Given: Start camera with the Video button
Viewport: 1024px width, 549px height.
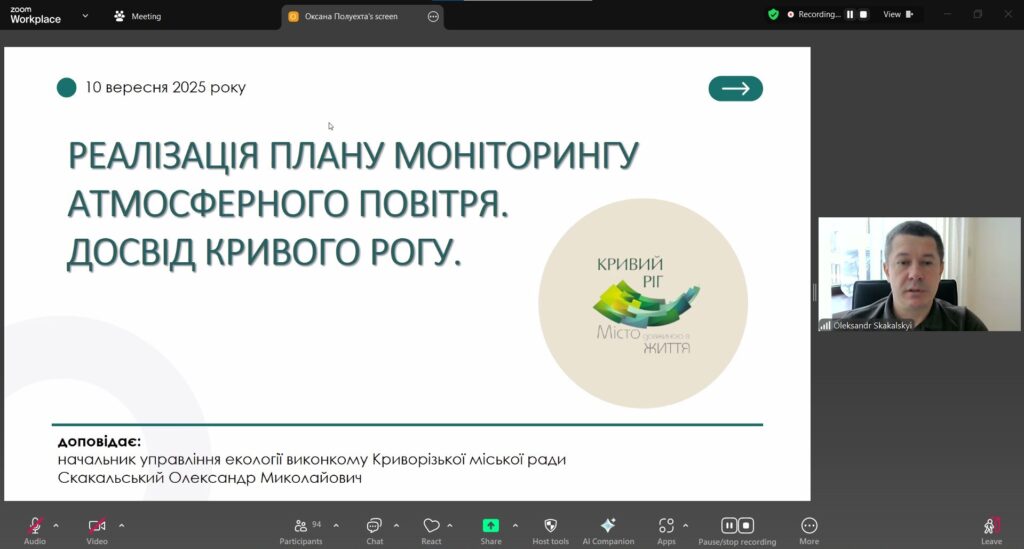Looking at the screenshot, I should tap(97, 530).
